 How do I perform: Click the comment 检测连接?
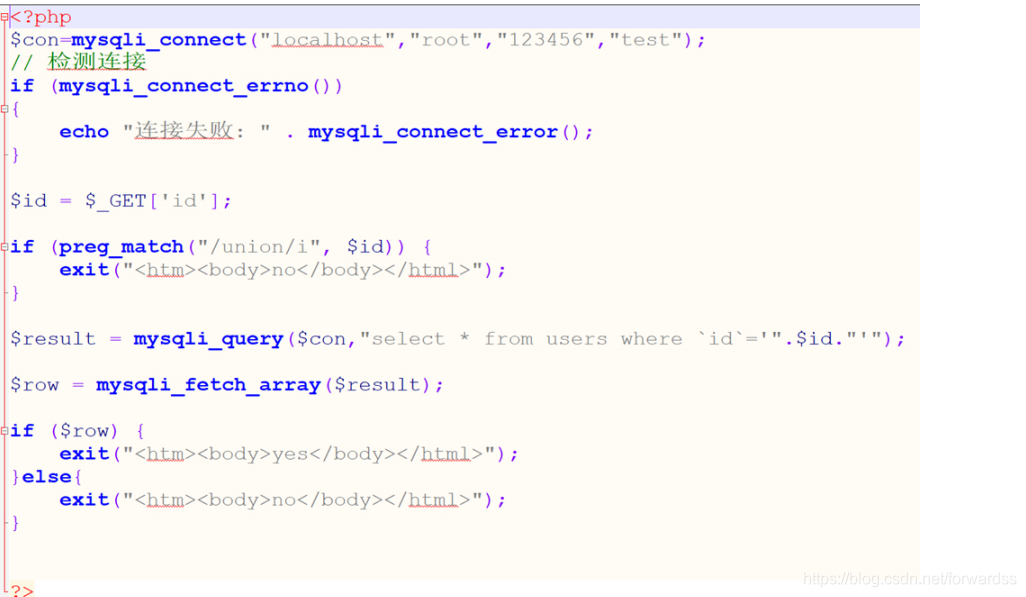97,62
